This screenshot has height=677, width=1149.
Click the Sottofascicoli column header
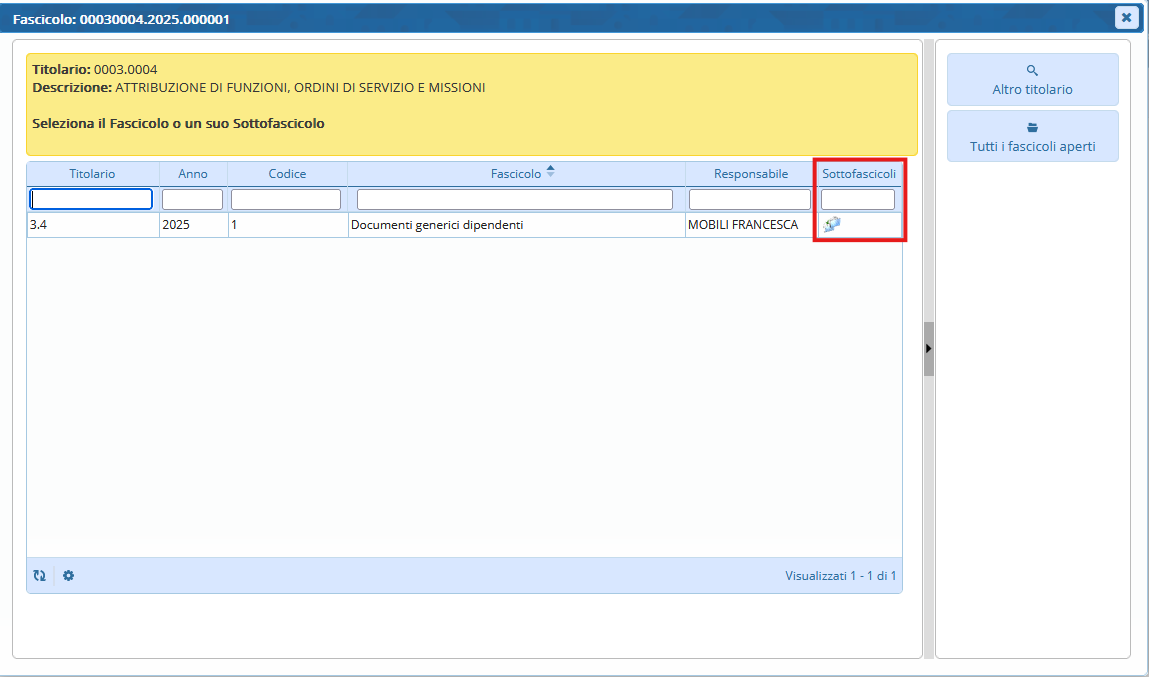[x=858, y=174]
